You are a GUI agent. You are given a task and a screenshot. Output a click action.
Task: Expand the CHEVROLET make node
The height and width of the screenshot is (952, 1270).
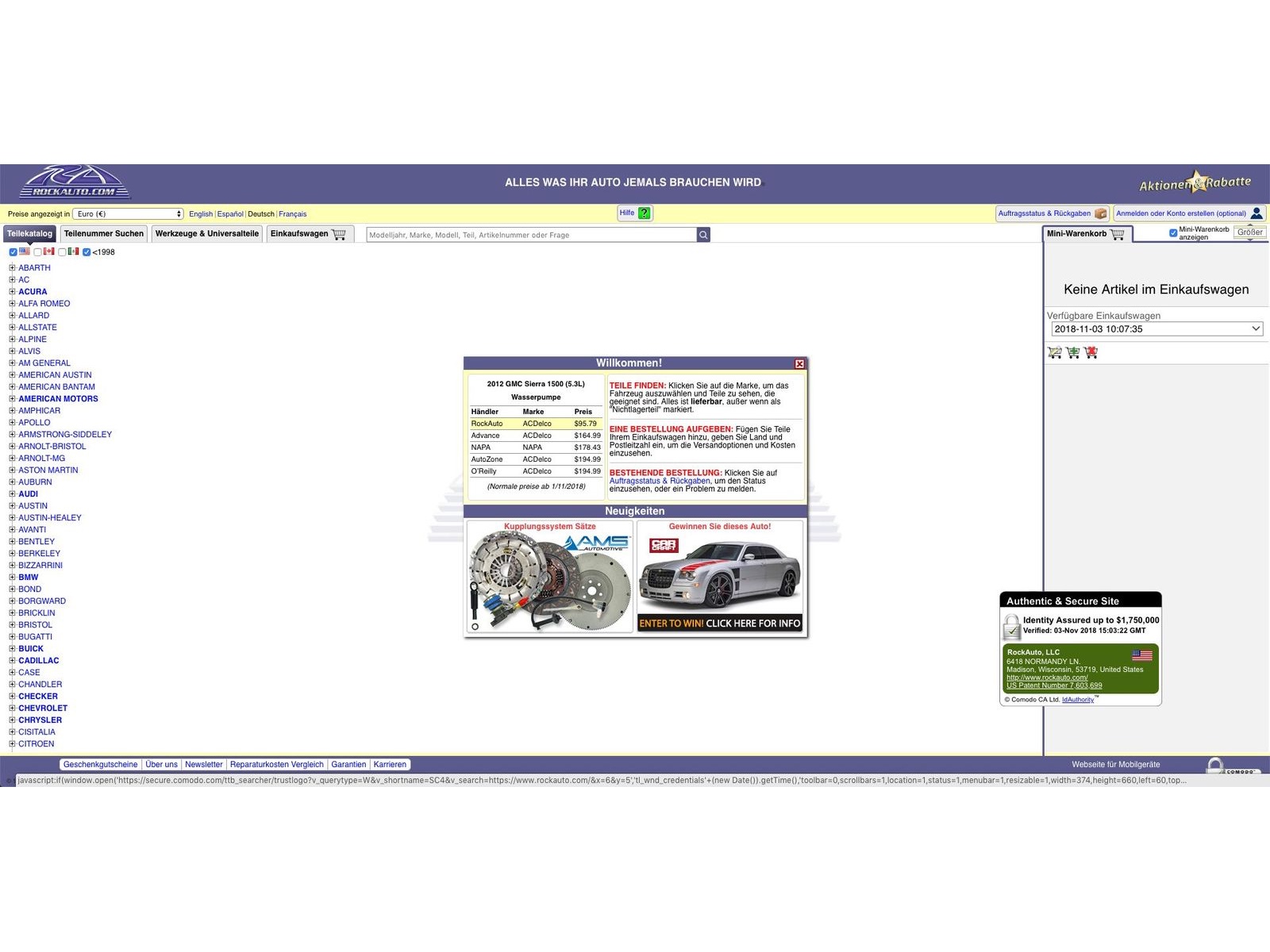tap(12, 708)
